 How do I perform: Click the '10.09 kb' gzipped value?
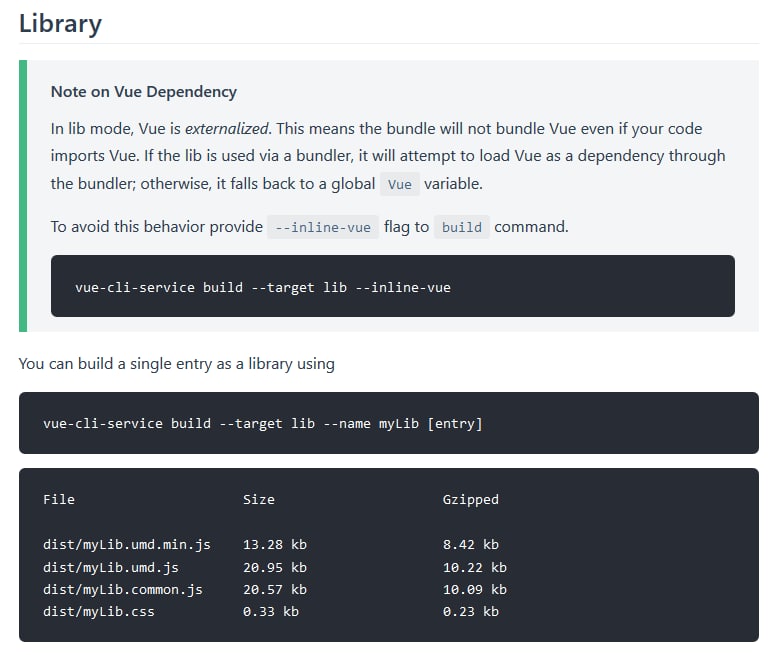click(x=474, y=589)
